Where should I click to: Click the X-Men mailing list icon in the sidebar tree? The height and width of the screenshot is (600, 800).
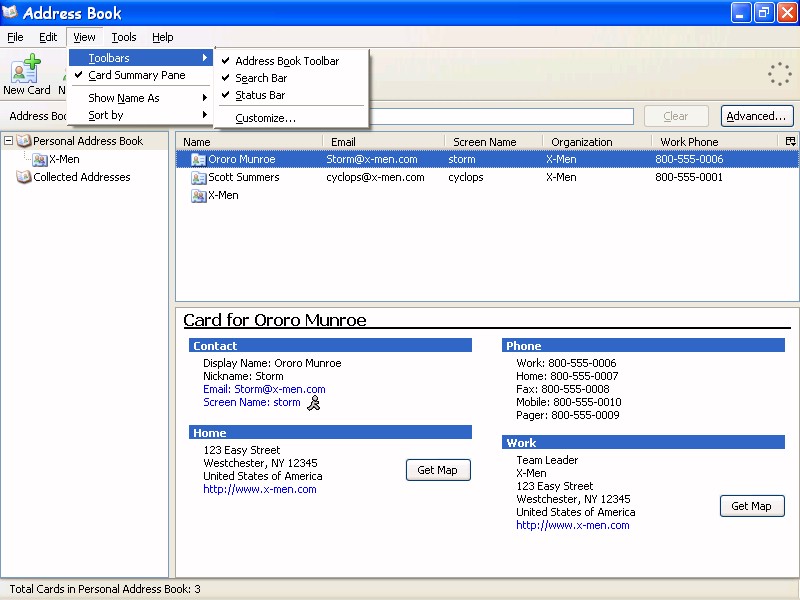coord(40,160)
